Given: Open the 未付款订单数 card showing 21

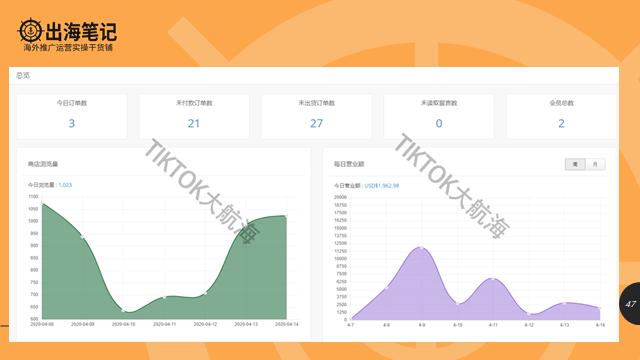Looking at the screenshot, I should (x=194, y=116).
